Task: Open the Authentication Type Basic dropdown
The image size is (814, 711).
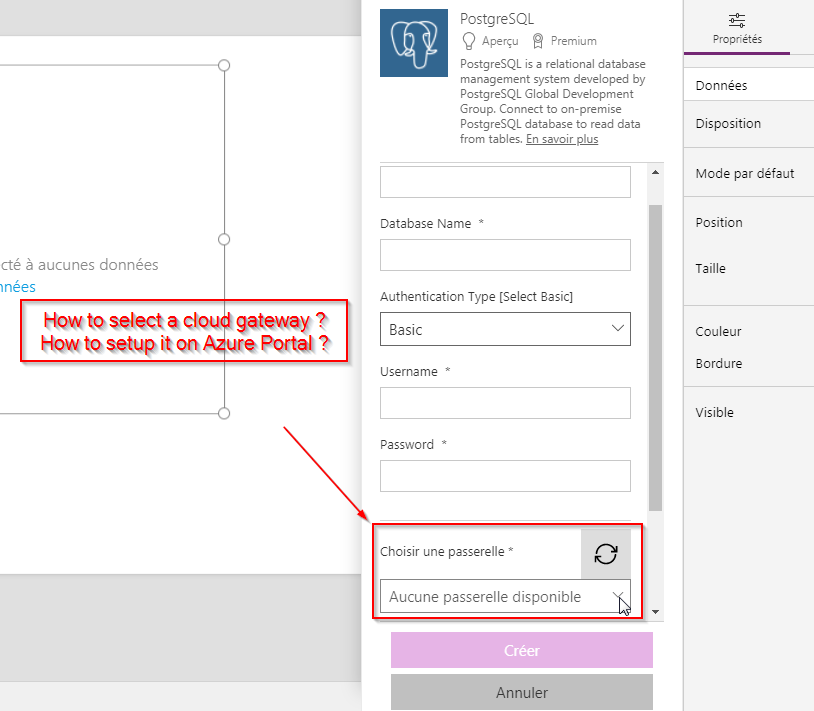Action: click(505, 329)
